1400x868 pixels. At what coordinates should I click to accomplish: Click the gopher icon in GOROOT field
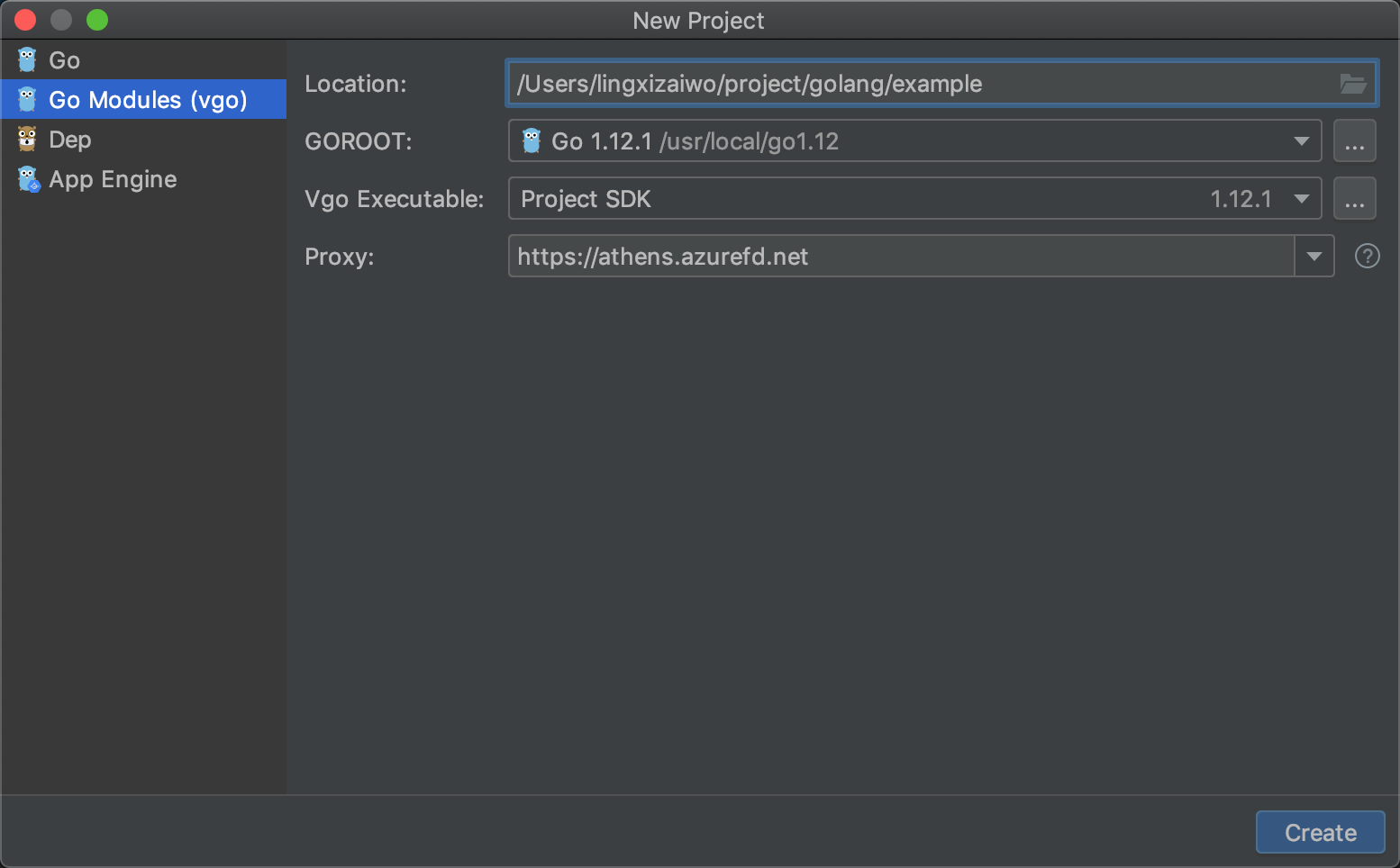point(532,141)
